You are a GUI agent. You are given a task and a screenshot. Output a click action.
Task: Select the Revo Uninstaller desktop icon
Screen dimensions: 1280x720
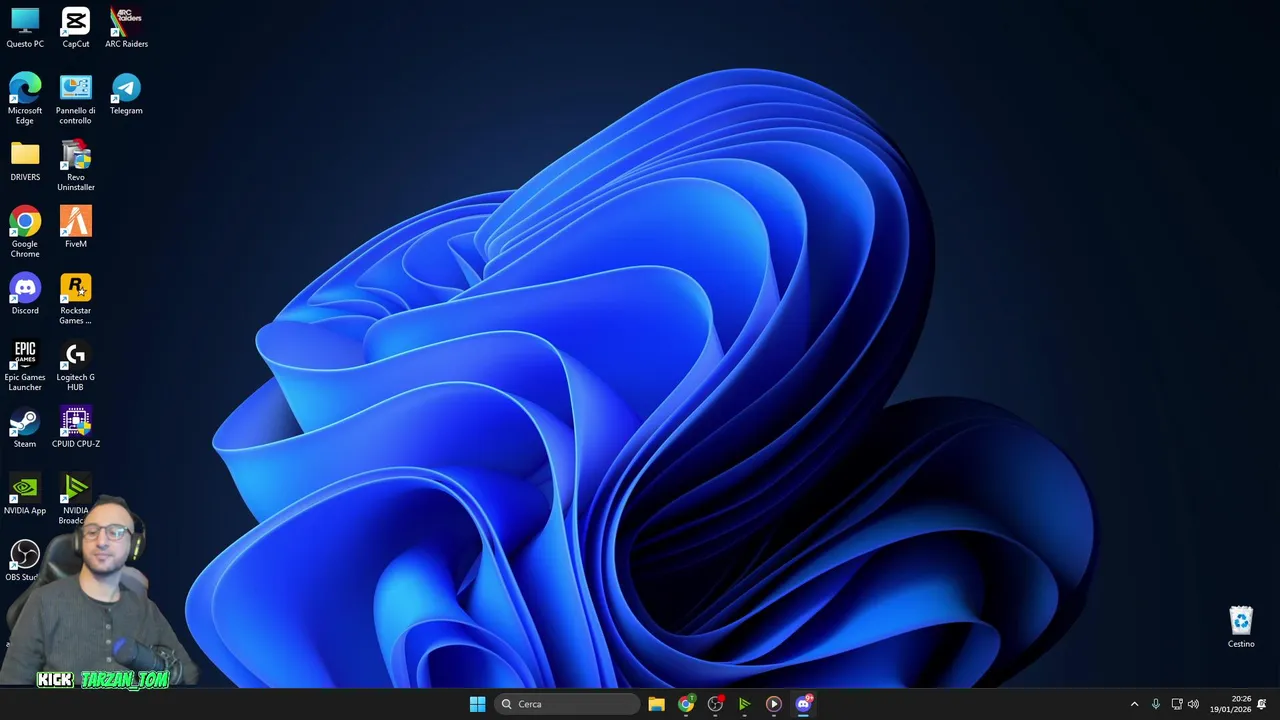pos(76,166)
